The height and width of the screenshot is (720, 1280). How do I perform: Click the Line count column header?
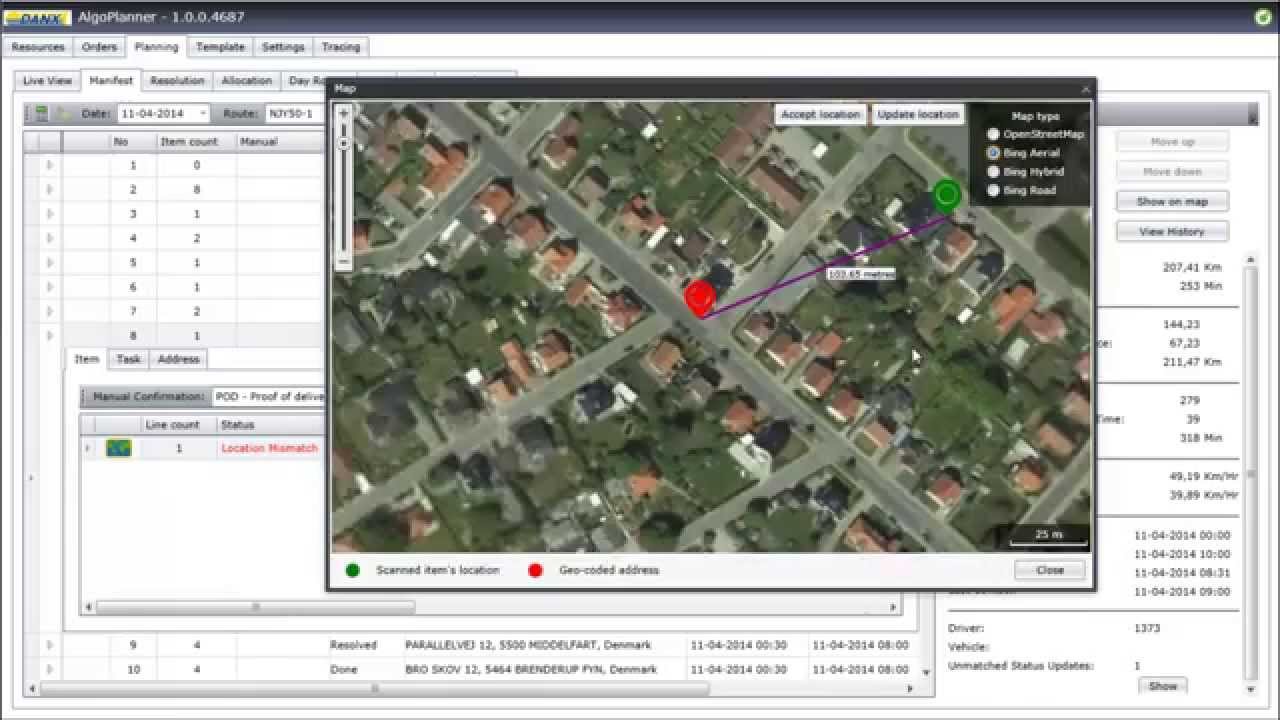tap(173, 425)
